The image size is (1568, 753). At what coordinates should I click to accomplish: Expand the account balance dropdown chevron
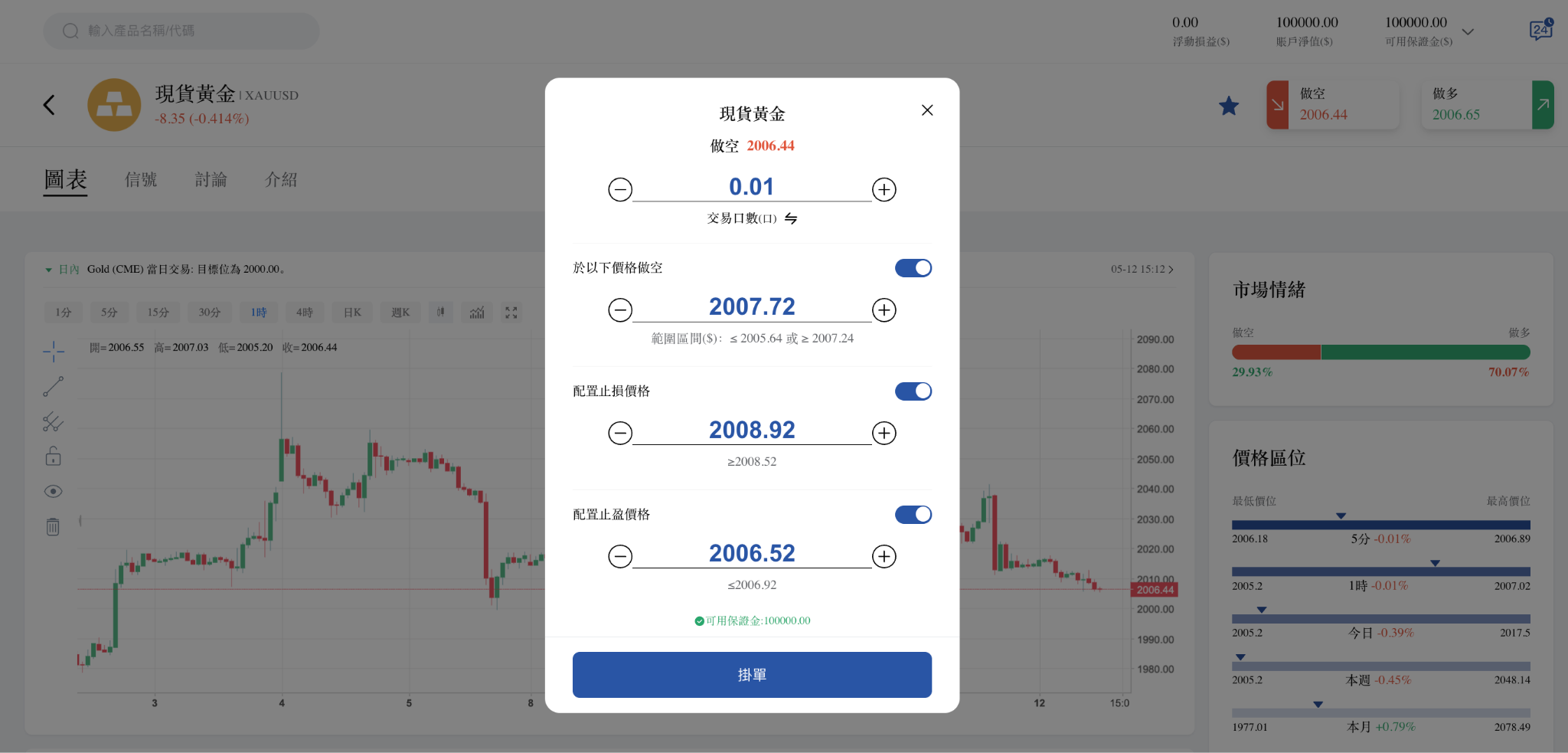click(x=1468, y=31)
